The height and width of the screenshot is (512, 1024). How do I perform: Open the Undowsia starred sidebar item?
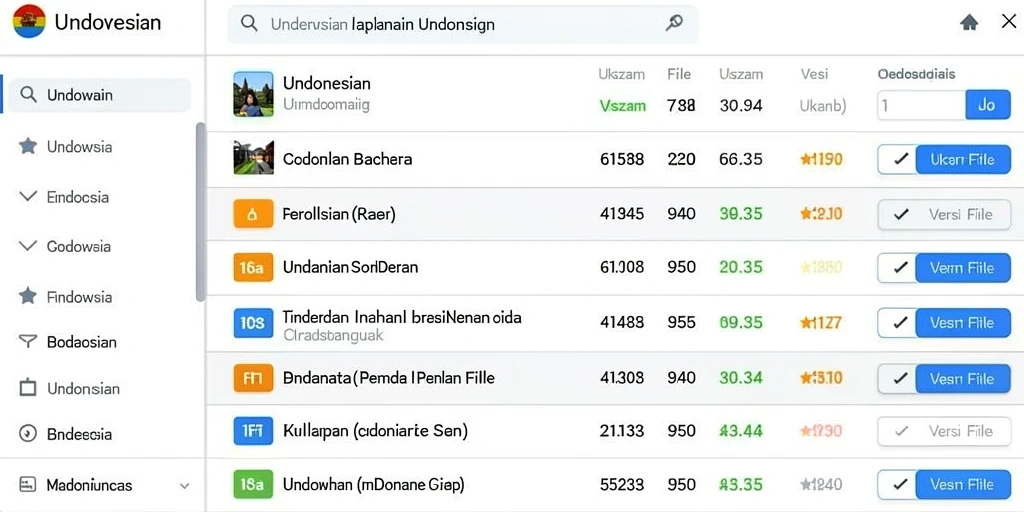(79, 147)
